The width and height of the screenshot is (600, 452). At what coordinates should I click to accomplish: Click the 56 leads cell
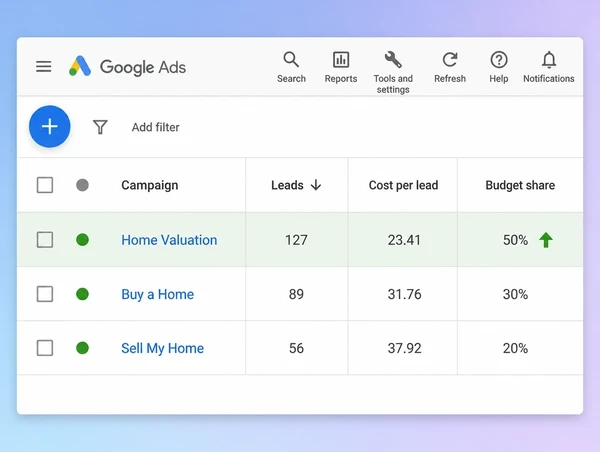click(296, 348)
